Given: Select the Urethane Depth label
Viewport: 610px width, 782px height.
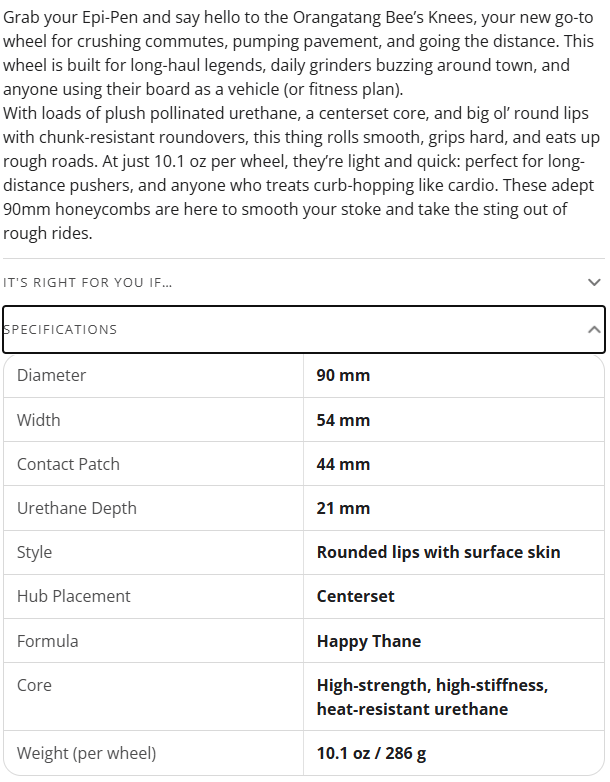Looking at the screenshot, I should [77, 508].
